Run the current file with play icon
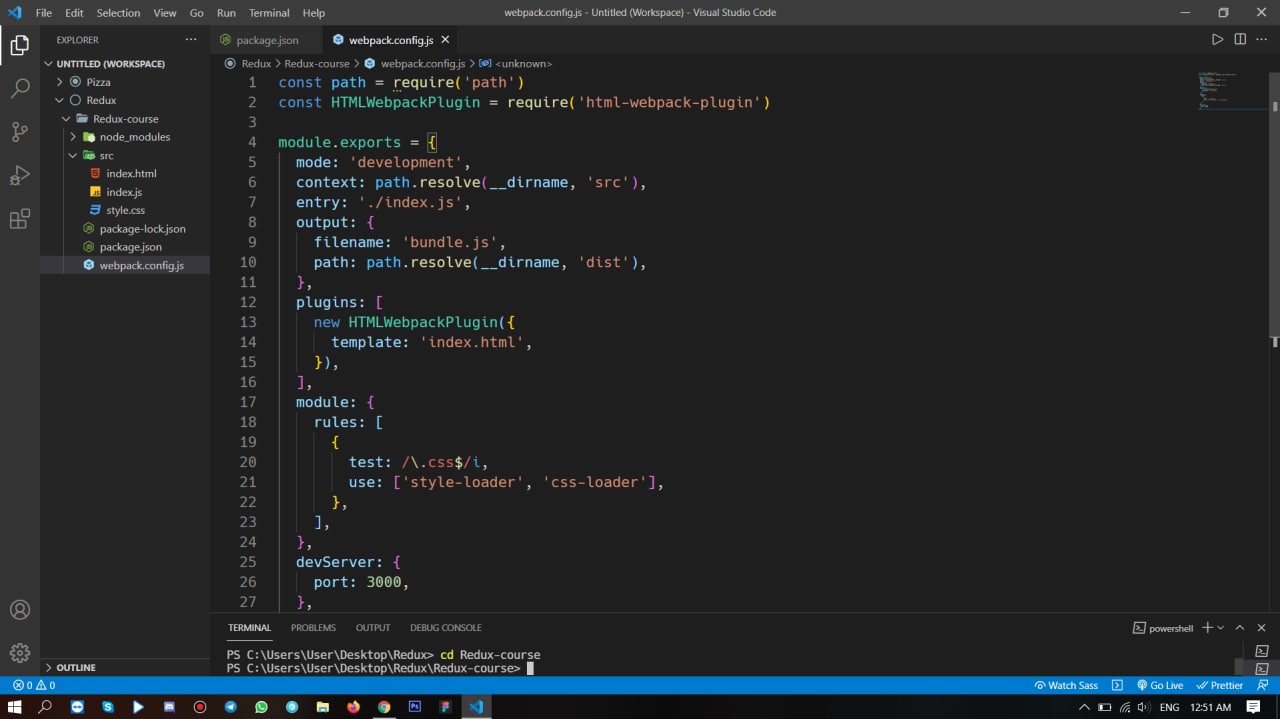The image size is (1280, 719). pyautogui.click(x=1217, y=40)
